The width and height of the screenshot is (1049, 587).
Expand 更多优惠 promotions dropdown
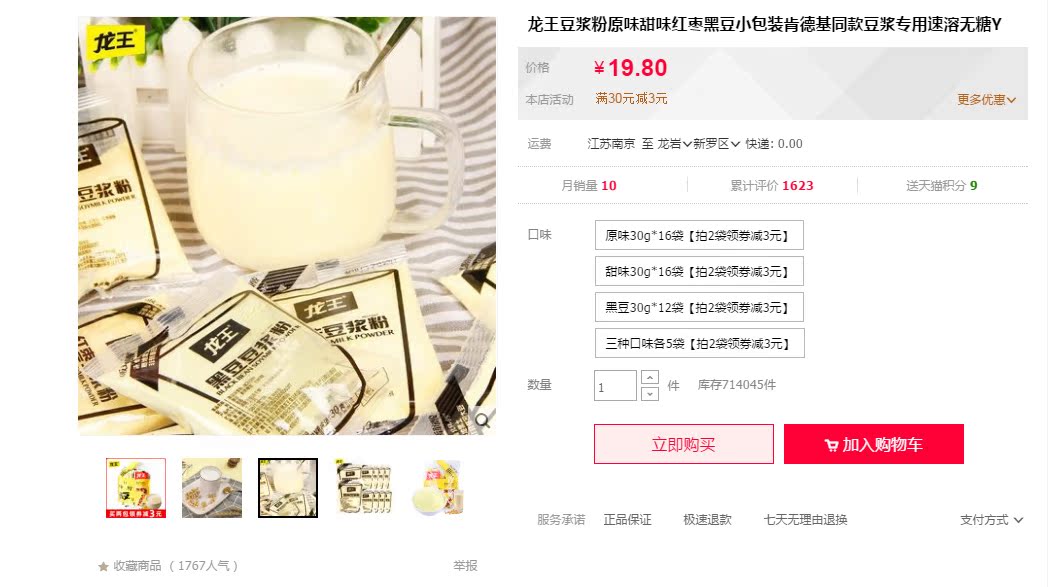tap(986, 100)
